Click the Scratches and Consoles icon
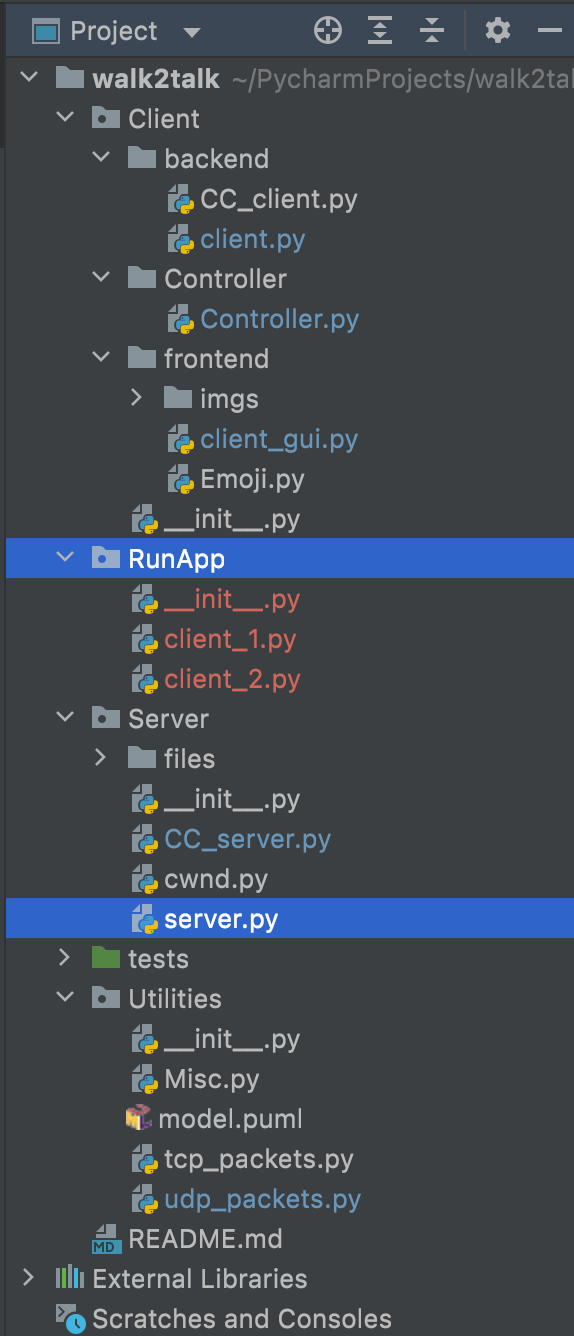Screen dimensions: 574x1336 pos(69,1318)
